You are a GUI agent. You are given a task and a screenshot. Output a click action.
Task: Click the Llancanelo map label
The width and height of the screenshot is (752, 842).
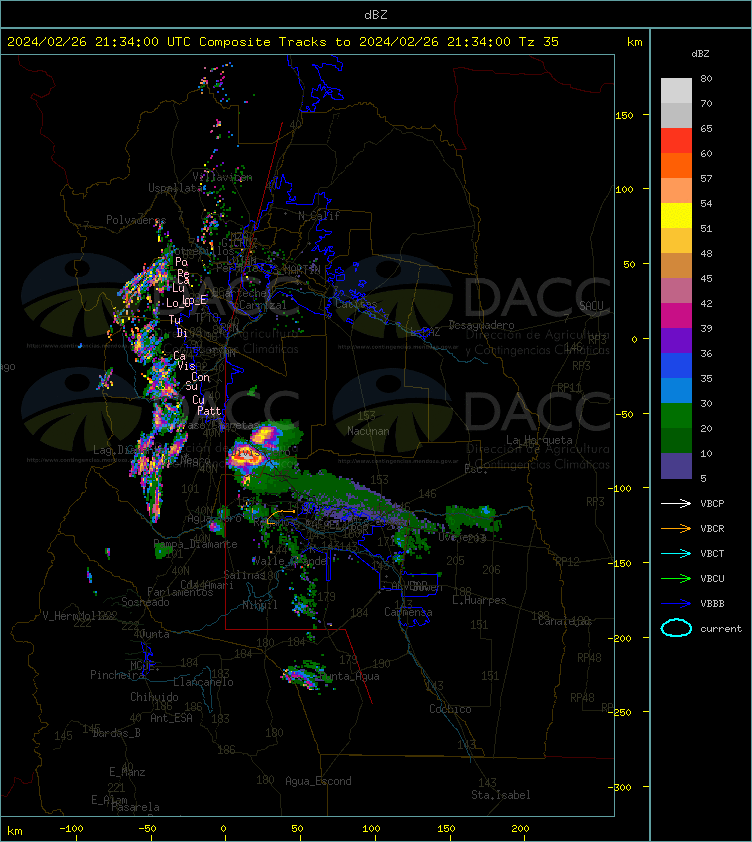pos(203,682)
